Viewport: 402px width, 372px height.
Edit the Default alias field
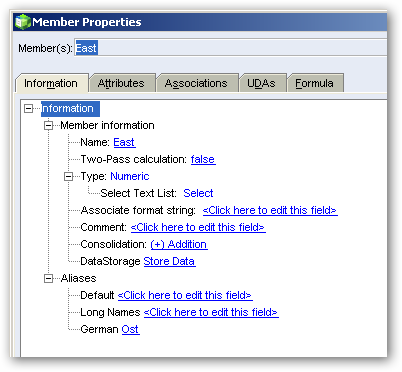point(185,296)
